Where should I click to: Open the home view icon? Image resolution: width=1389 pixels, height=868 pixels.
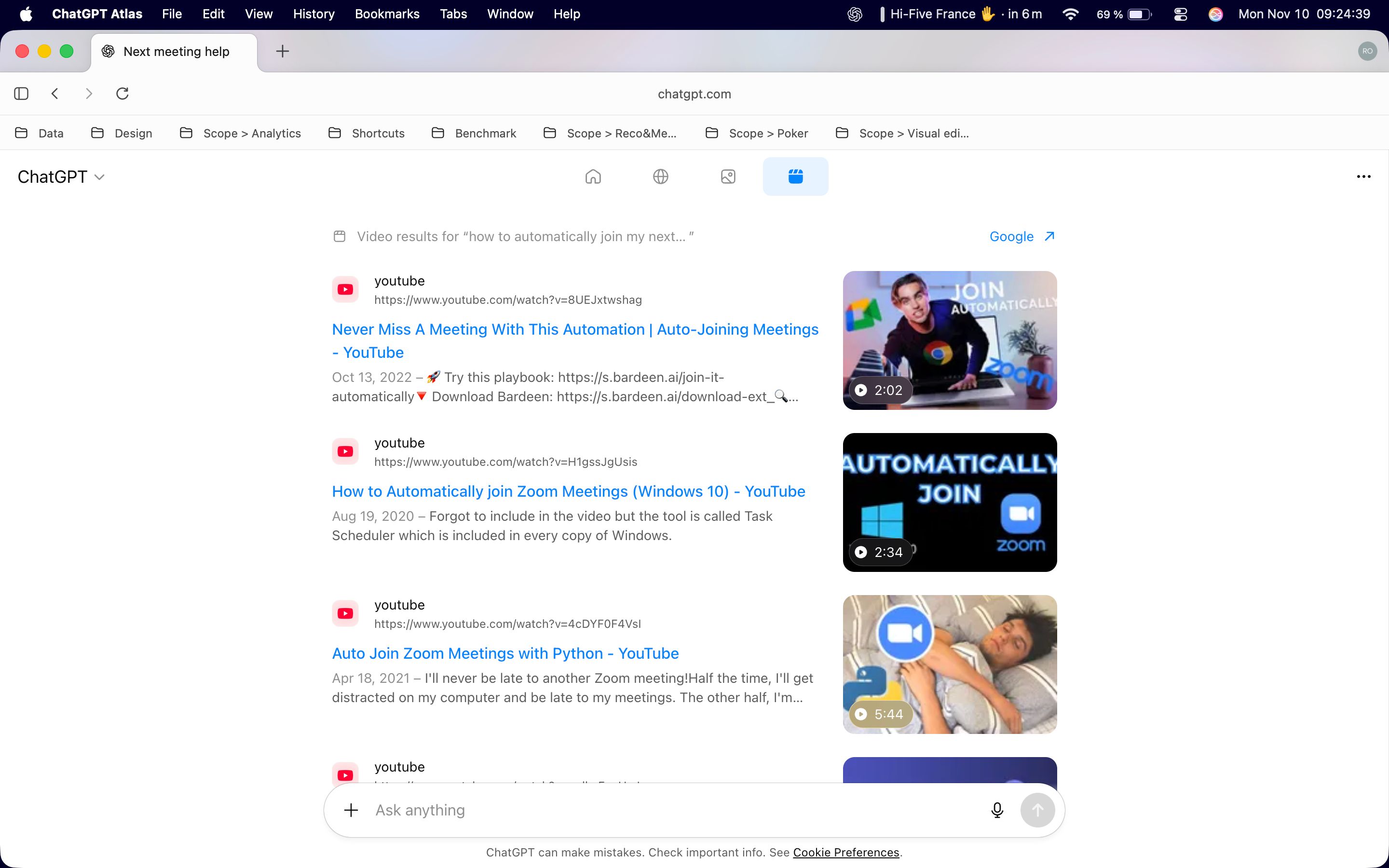click(x=593, y=176)
